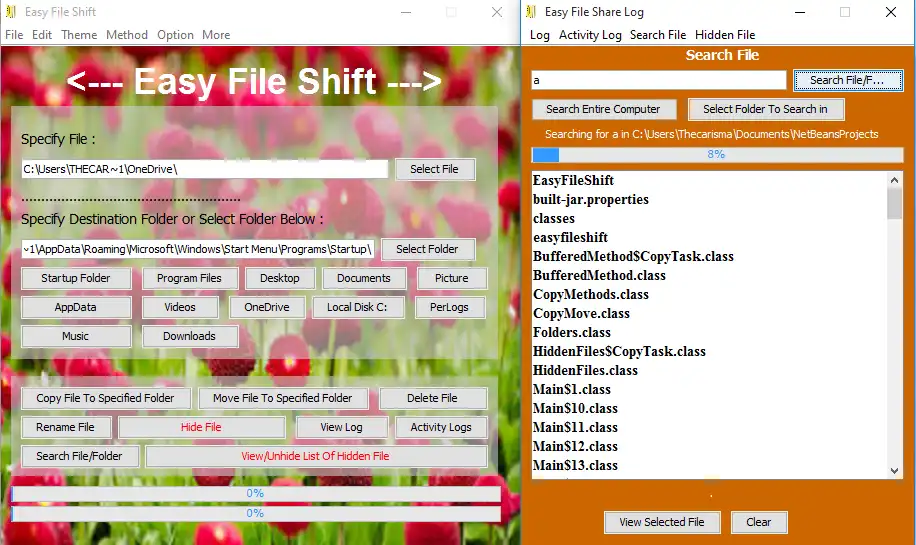The image size is (916, 545).
Task: Click the Activity Logs button
Action: (441, 428)
